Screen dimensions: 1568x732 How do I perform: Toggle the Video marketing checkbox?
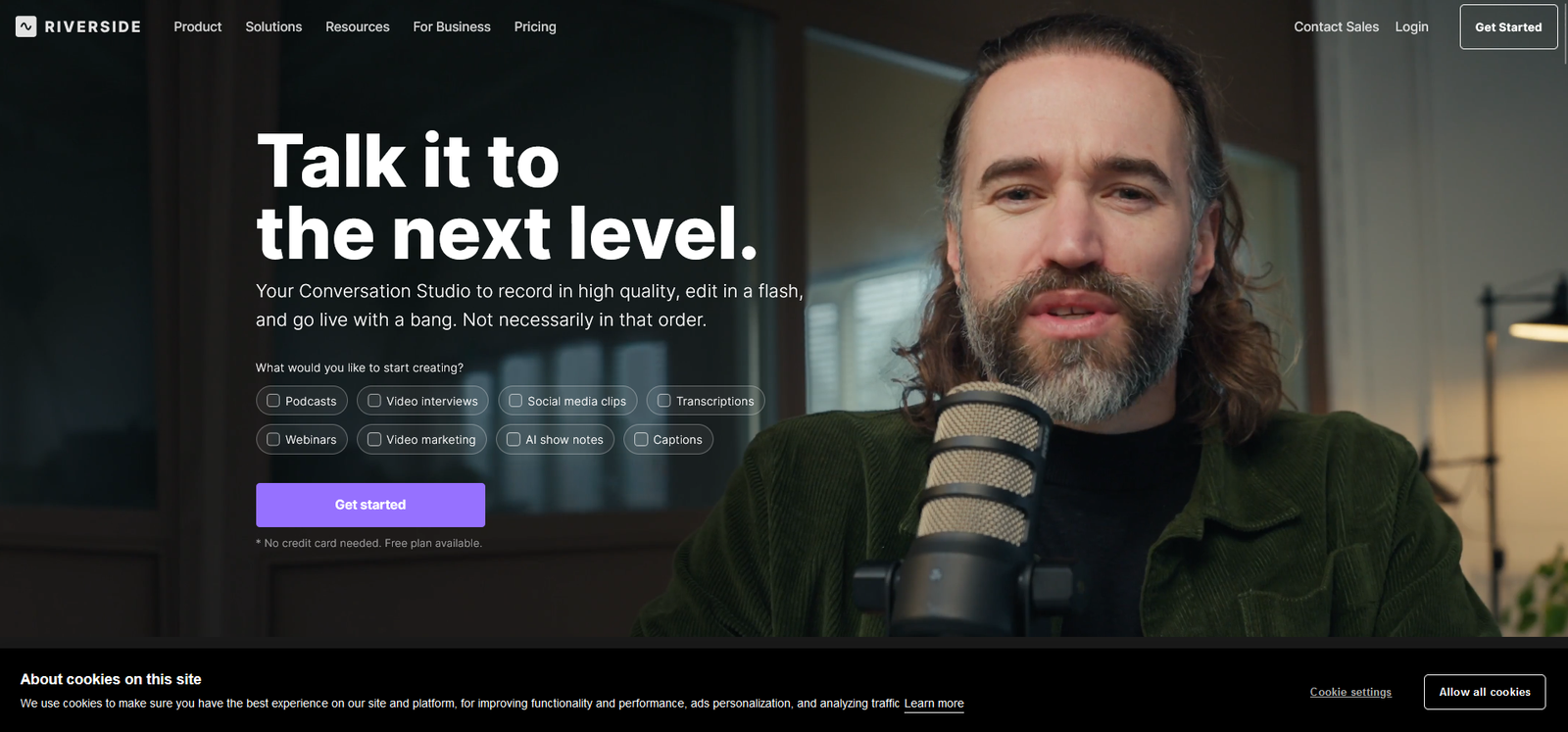pyautogui.click(x=374, y=439)
